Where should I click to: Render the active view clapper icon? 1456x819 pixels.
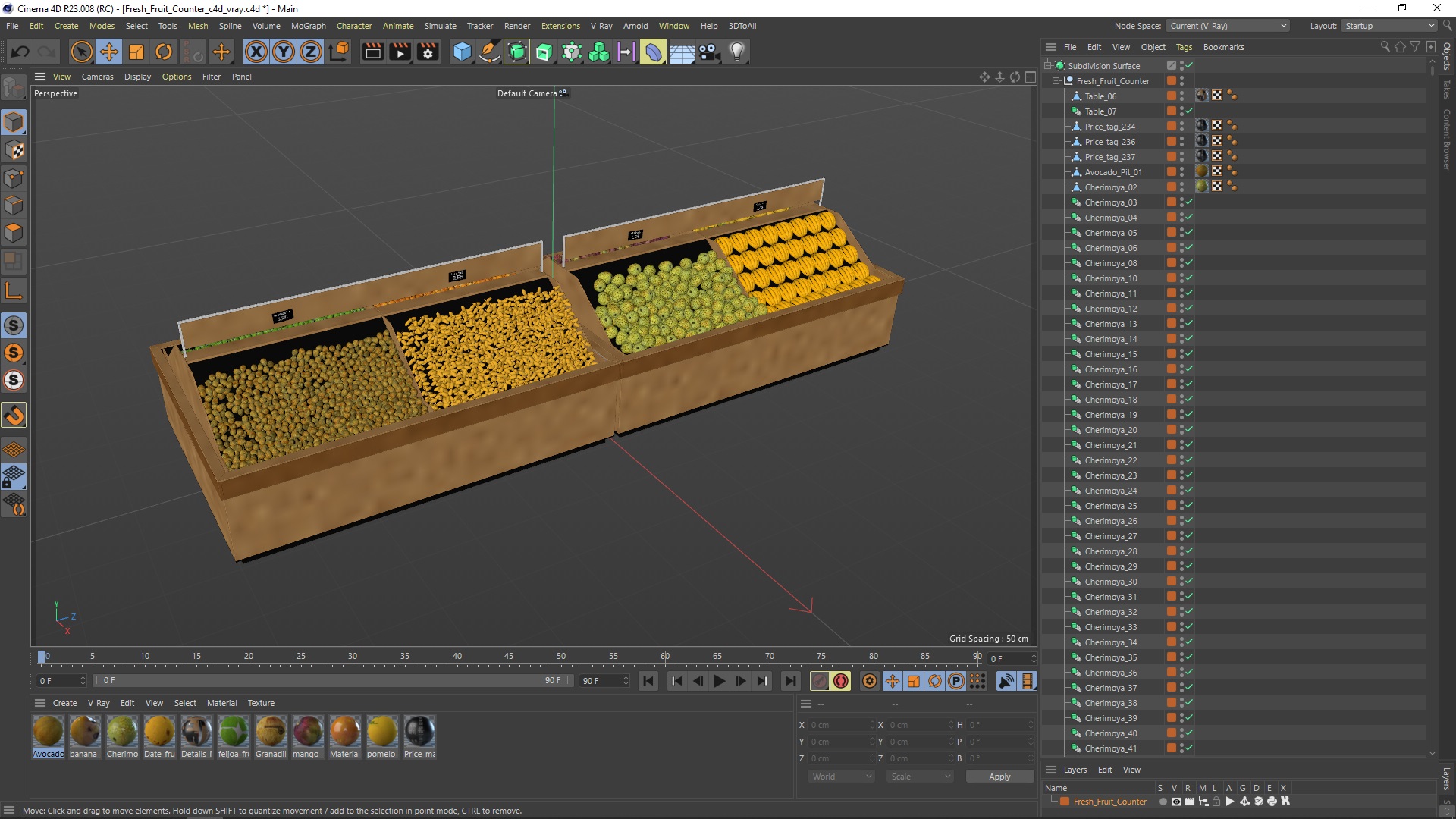[372, 52]
